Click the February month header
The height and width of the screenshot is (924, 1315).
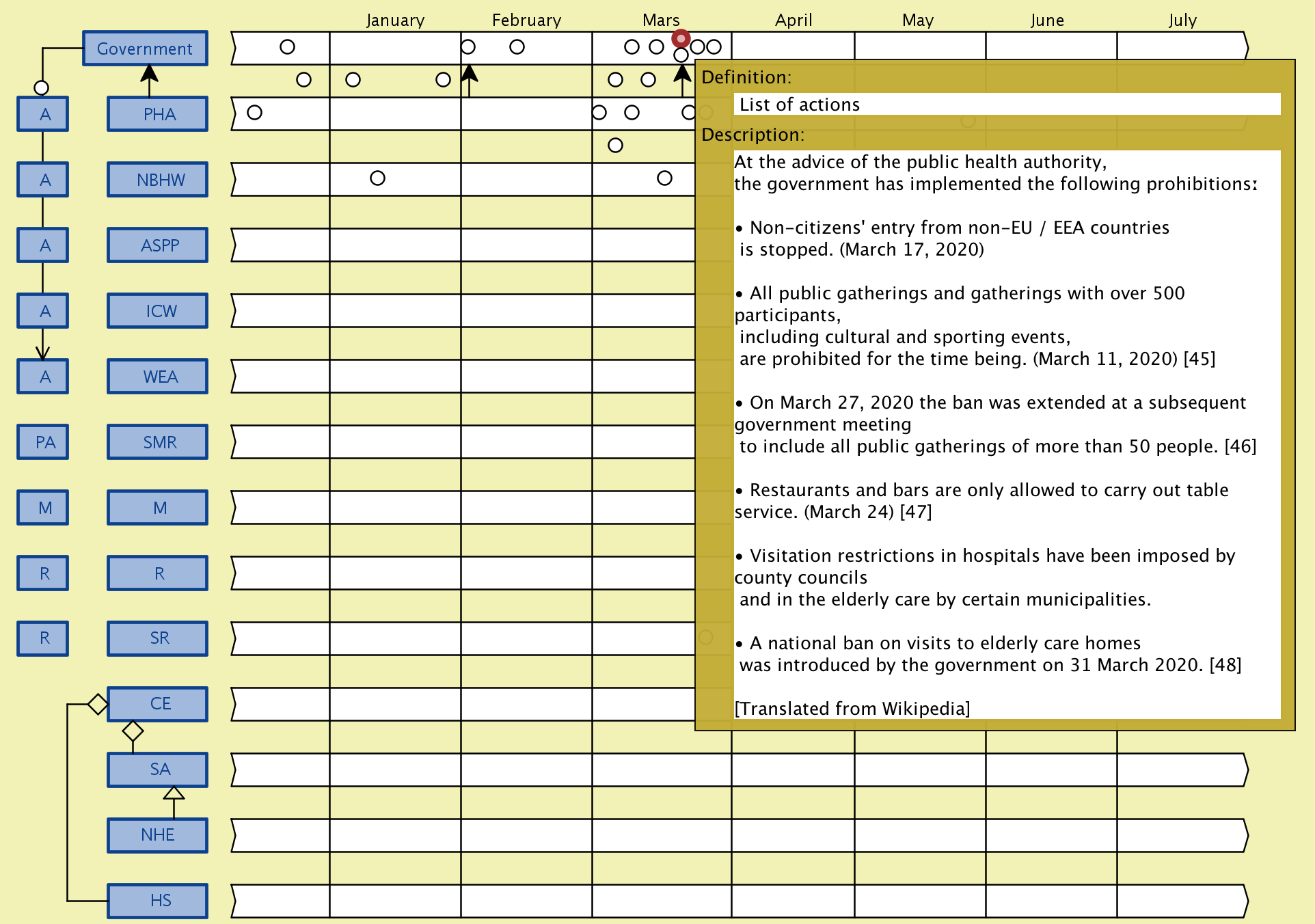(526, 20)
